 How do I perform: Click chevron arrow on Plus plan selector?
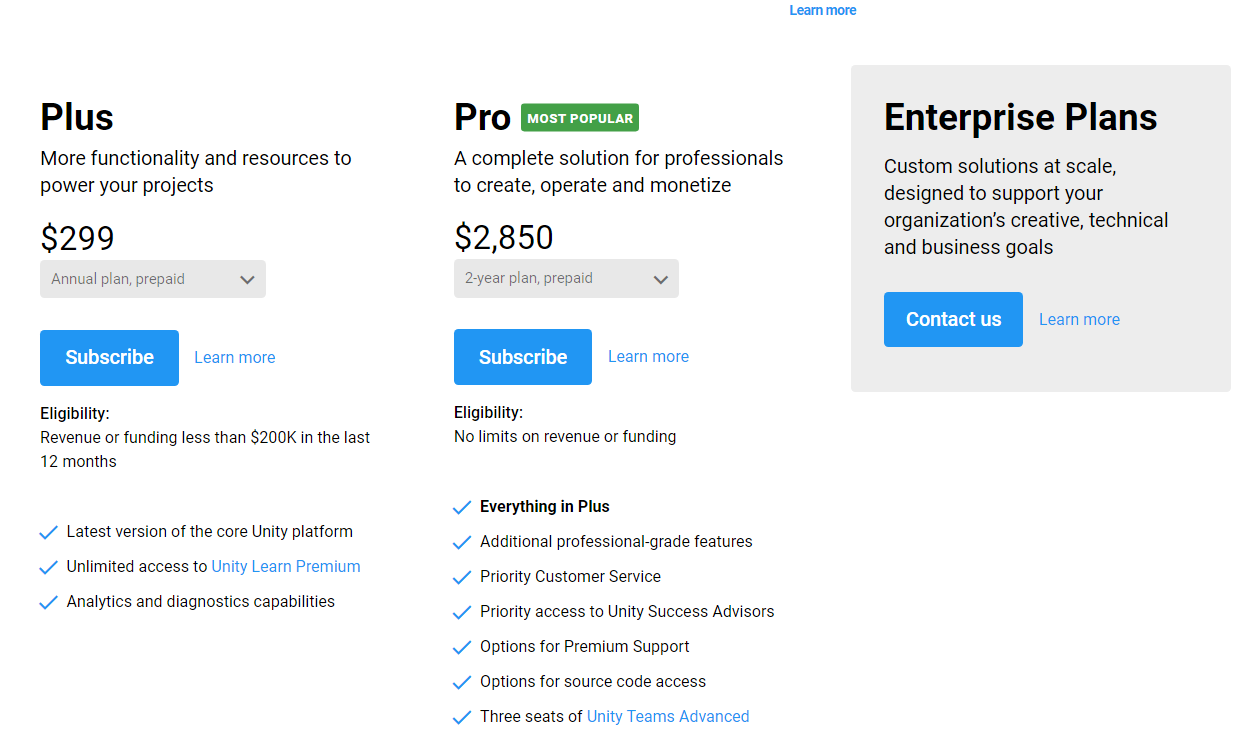click(247, 280)
